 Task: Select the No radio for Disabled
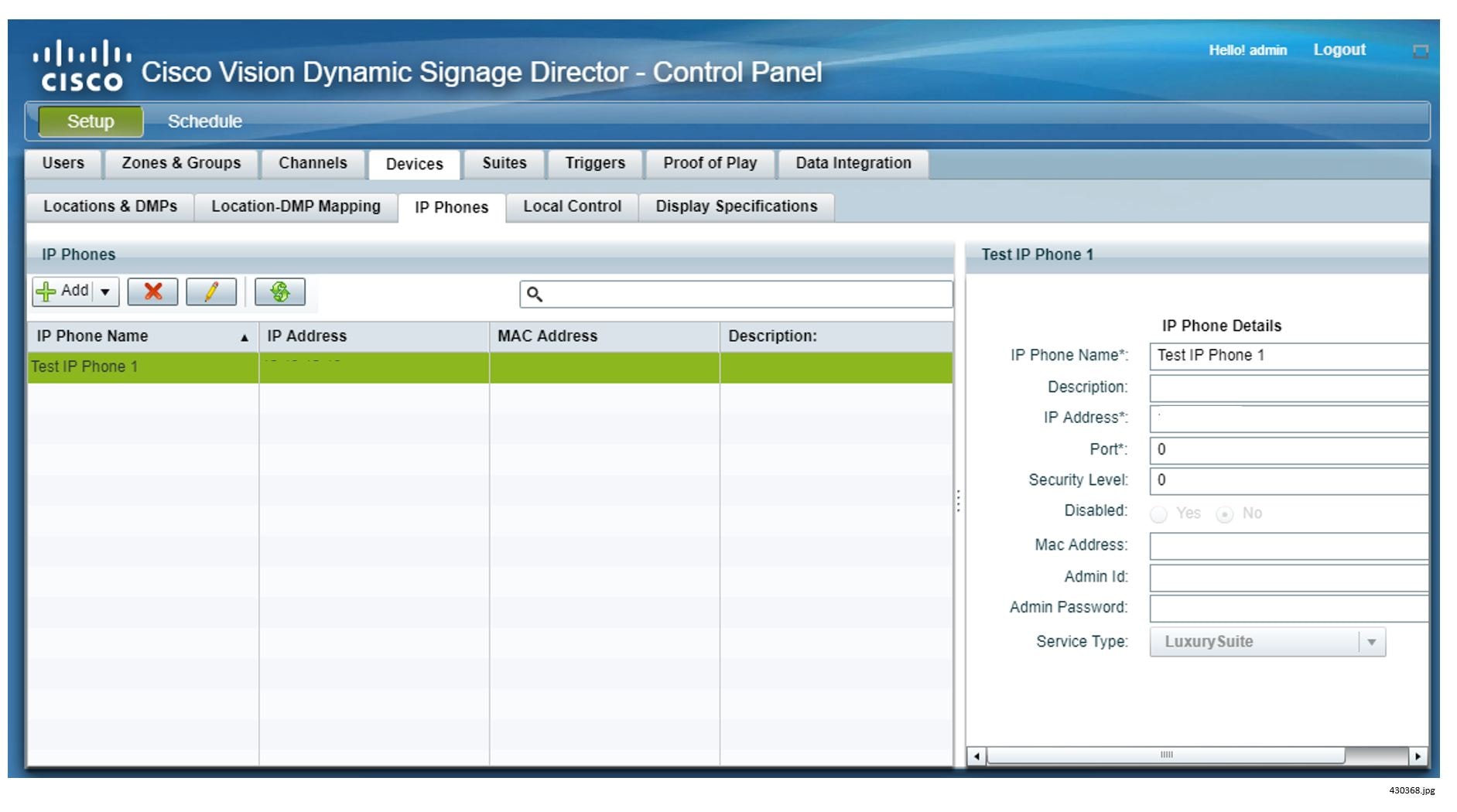point(1224,514)
